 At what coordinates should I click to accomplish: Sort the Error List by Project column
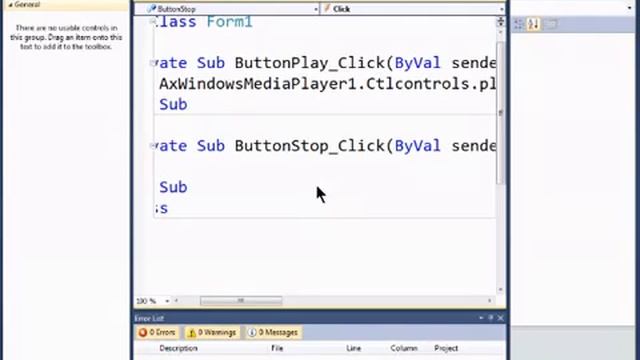(446, 348)
